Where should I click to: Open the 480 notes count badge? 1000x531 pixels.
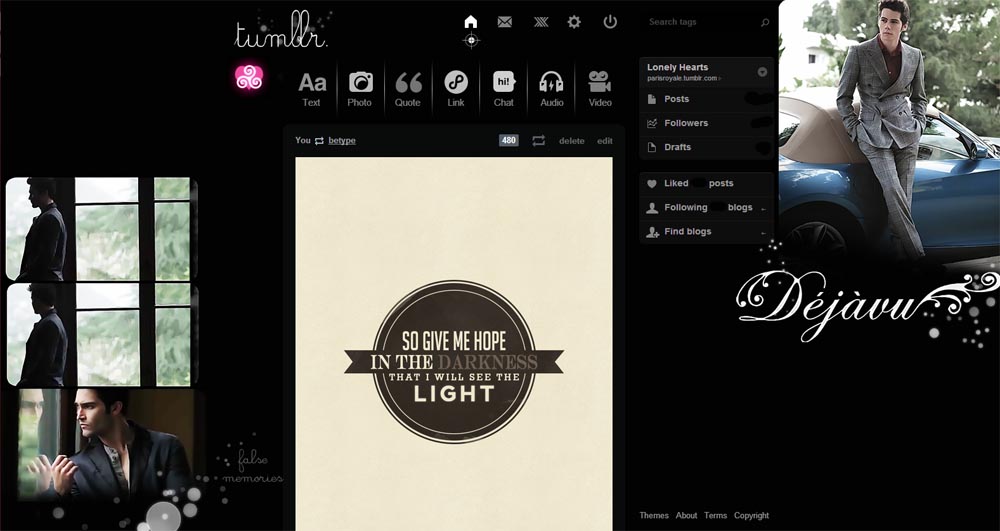508,140
